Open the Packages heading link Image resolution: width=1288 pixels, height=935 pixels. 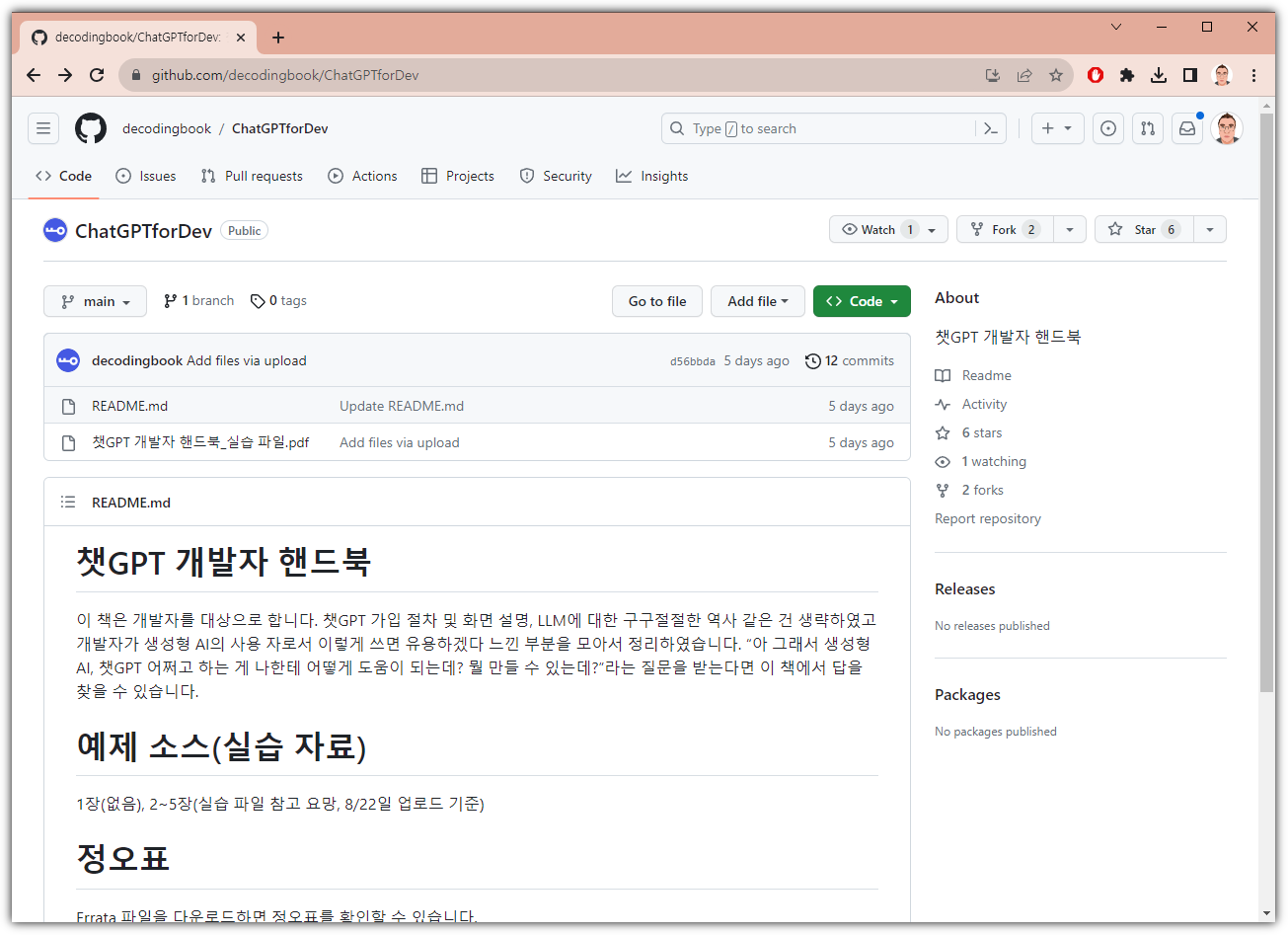coord(967,694)
